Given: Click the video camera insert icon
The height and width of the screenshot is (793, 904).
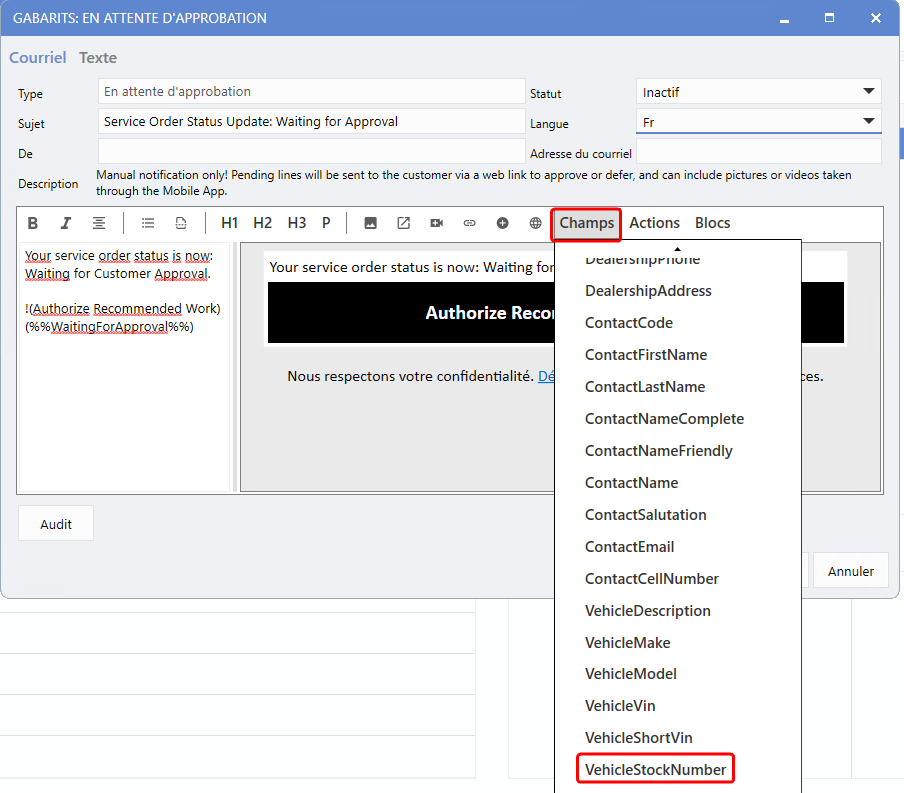Looking at the screenshot, I should coord(437,223).
